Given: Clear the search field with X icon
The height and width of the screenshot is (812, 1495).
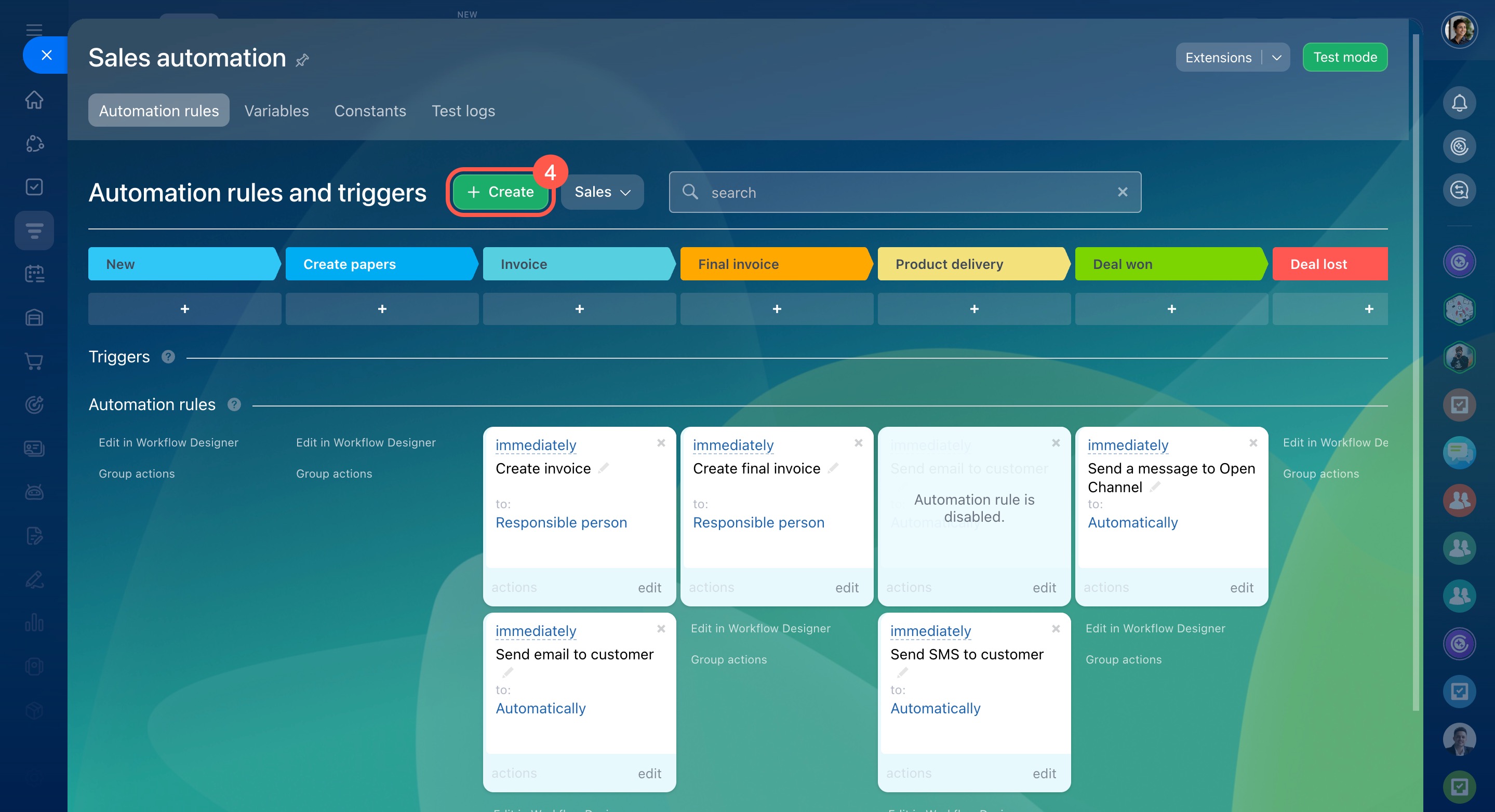Looking at the screenshot, I should click(1123, 192).
